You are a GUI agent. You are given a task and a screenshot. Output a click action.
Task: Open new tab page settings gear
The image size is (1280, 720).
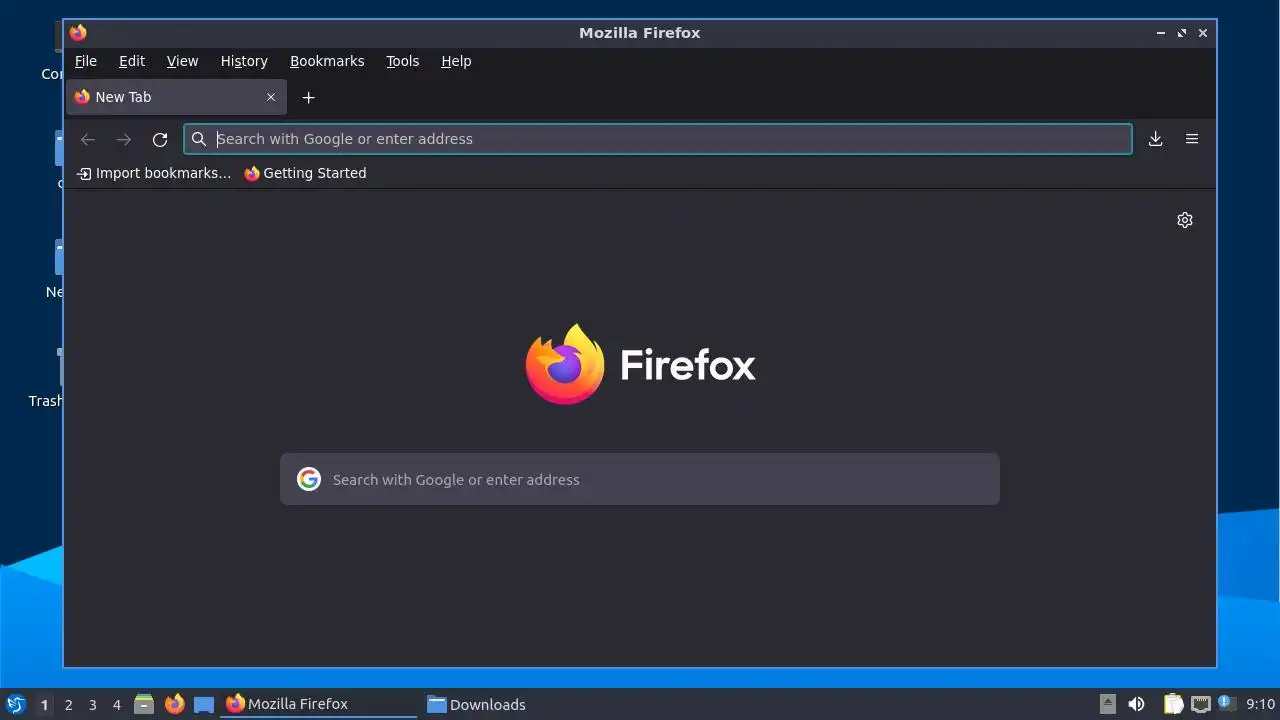(x=1185, y=220)
